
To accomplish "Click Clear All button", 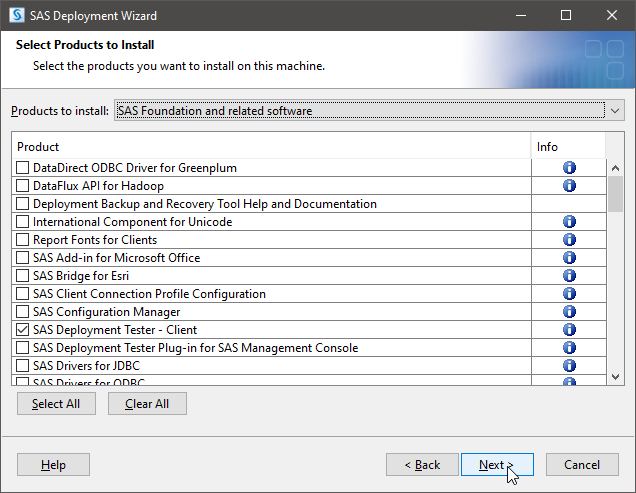I will click(147, 404).
